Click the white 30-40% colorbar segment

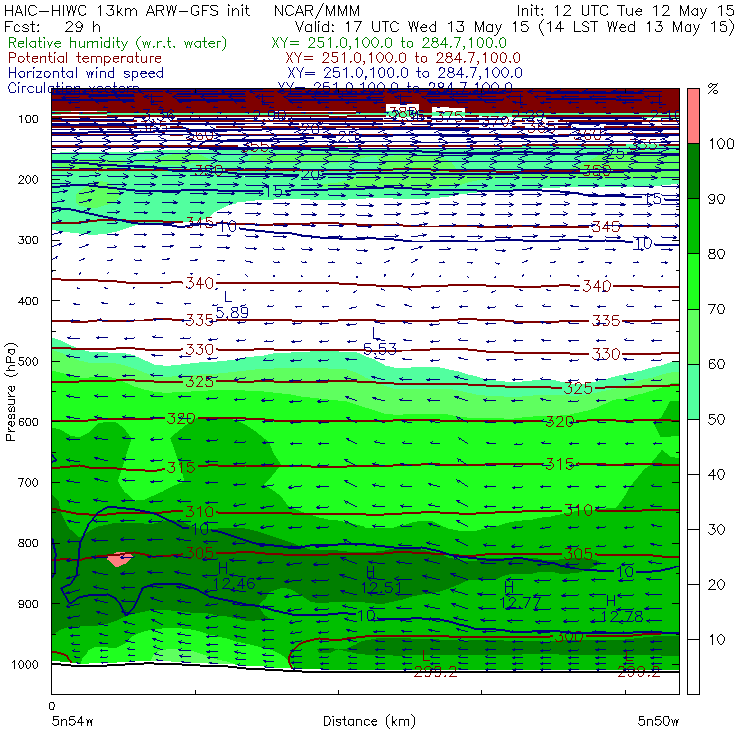click(693, 502)
